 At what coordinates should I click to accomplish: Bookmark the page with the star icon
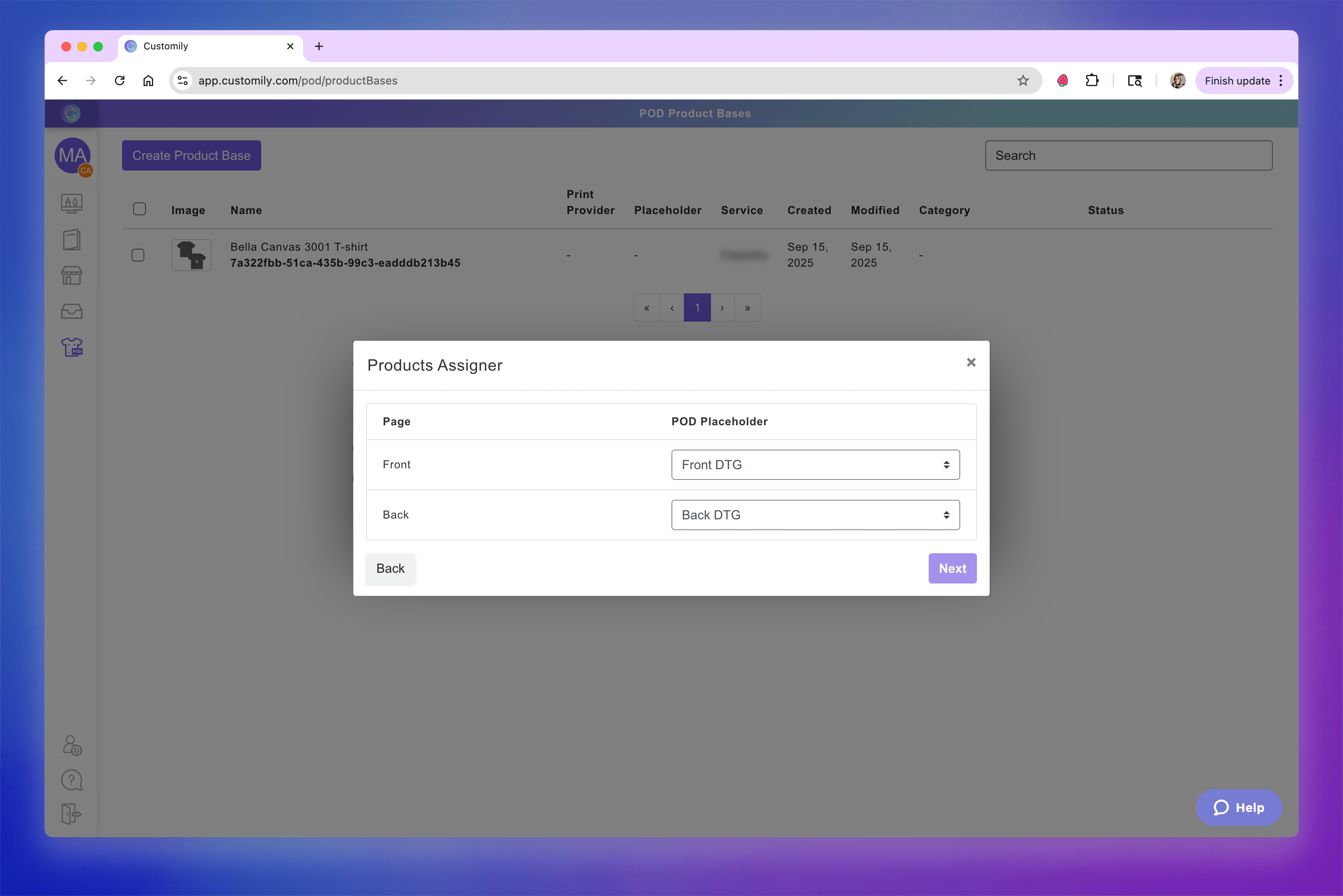point(1023,81)
